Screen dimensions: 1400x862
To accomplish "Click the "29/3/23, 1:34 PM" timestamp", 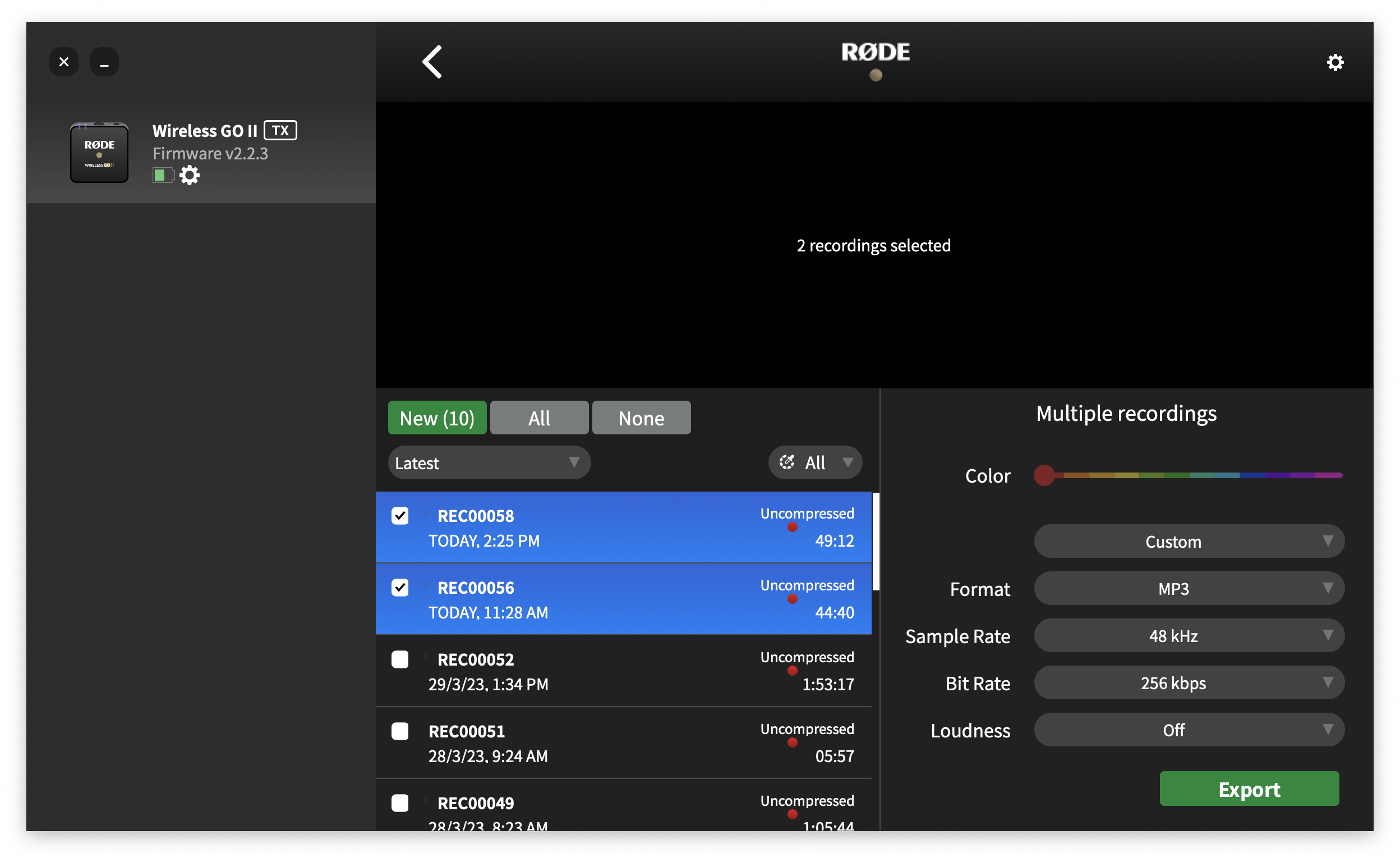I will tap(489, 685).
